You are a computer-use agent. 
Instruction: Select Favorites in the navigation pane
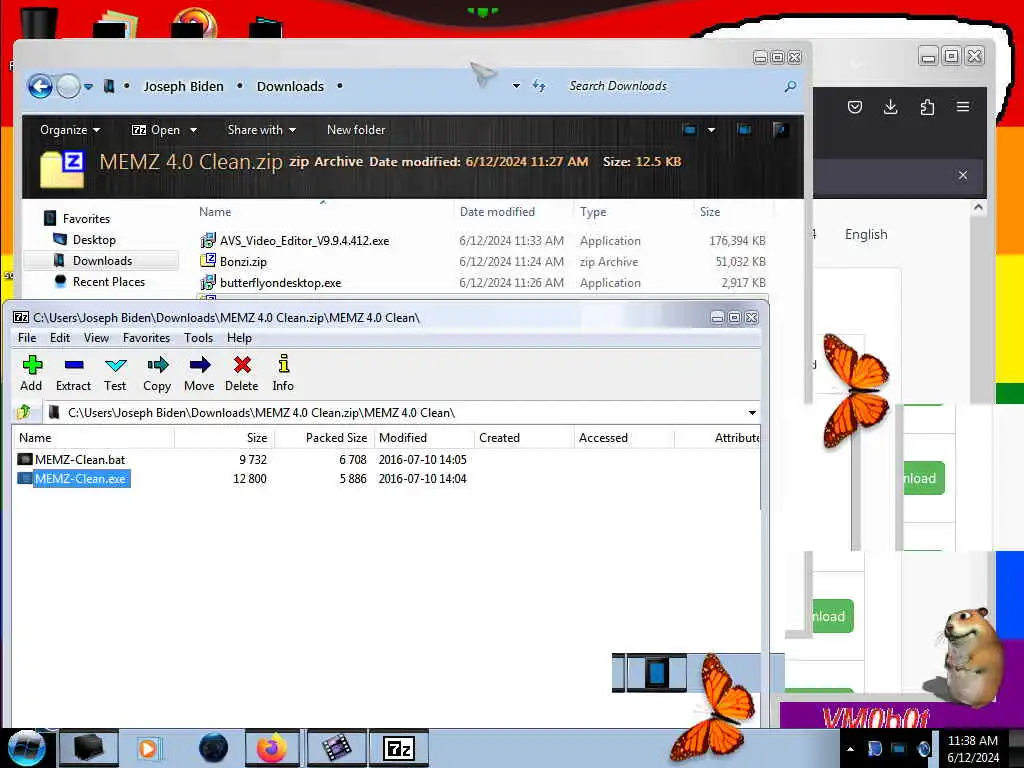(86, 219)
